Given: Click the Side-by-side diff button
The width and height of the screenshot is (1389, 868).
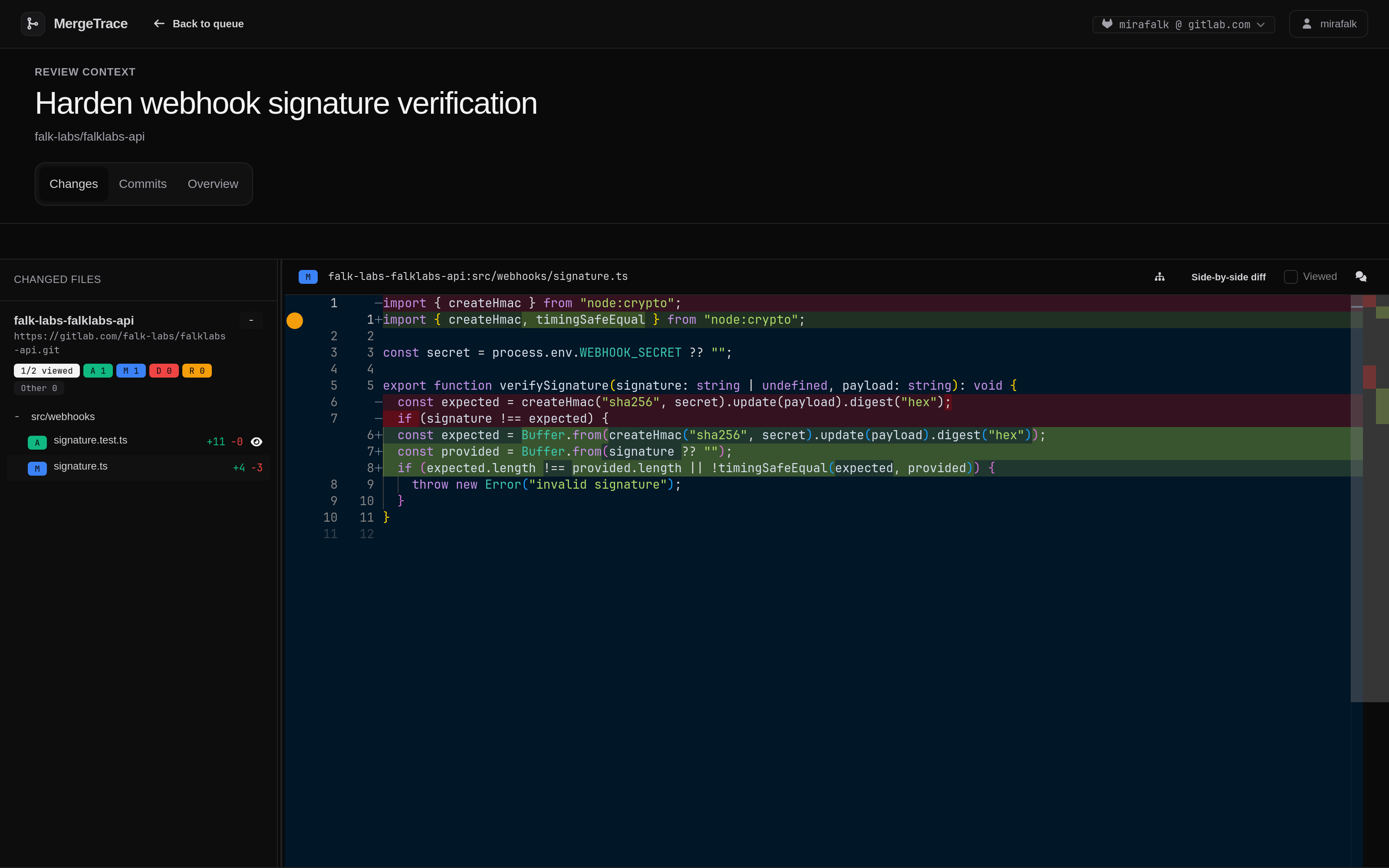Looking at the screenshot, I should [x=1228, y=277].
